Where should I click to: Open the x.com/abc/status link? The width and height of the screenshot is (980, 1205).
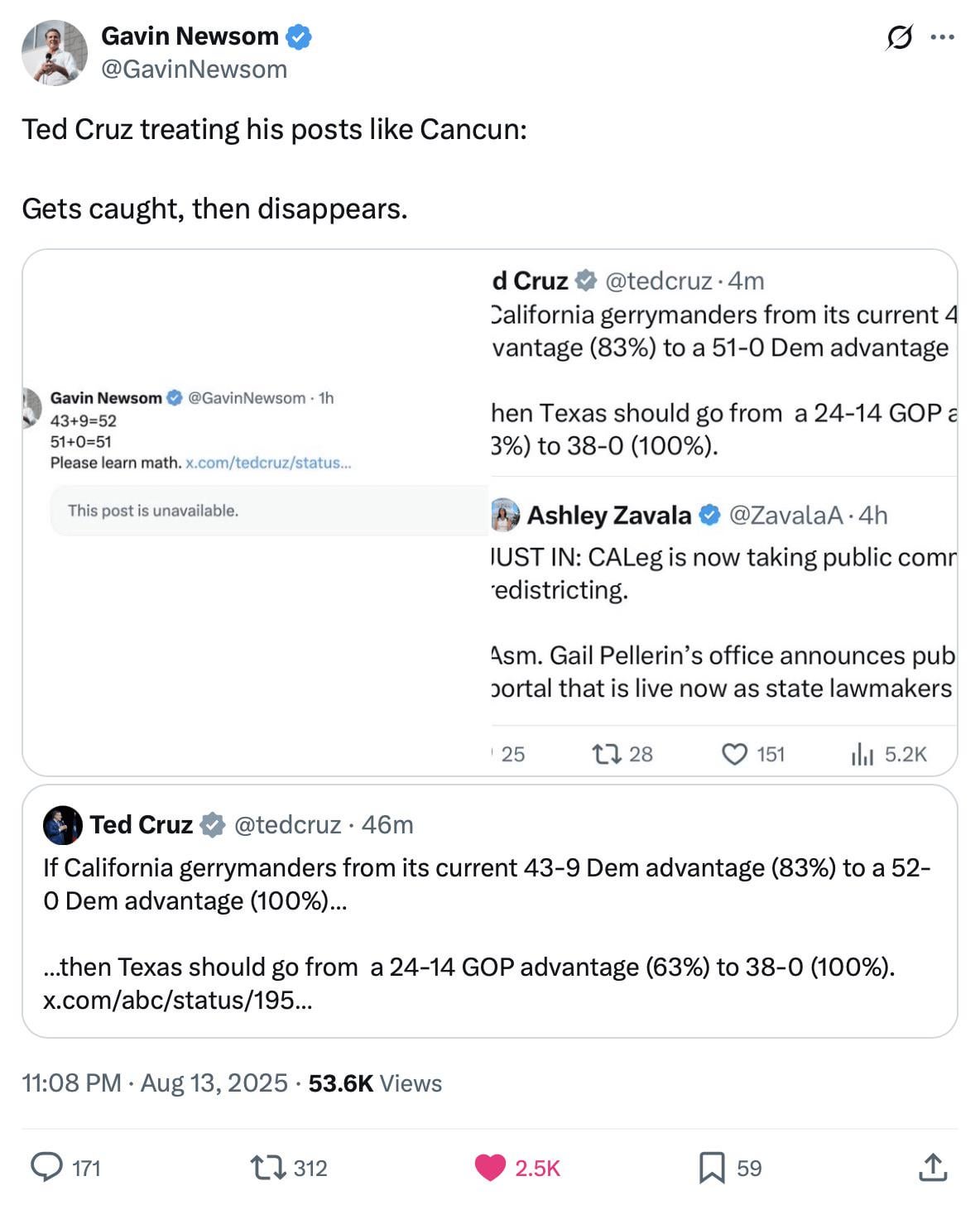178,1000
